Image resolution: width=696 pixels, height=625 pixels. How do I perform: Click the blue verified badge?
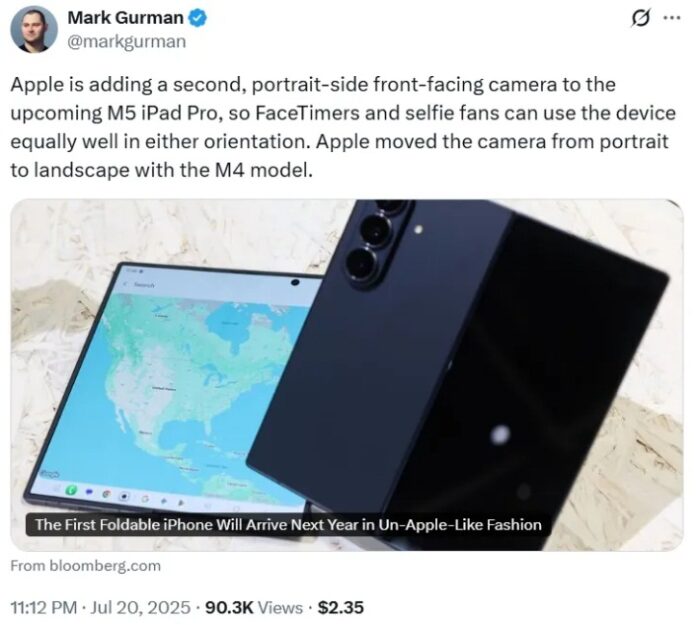click(197, 18)
